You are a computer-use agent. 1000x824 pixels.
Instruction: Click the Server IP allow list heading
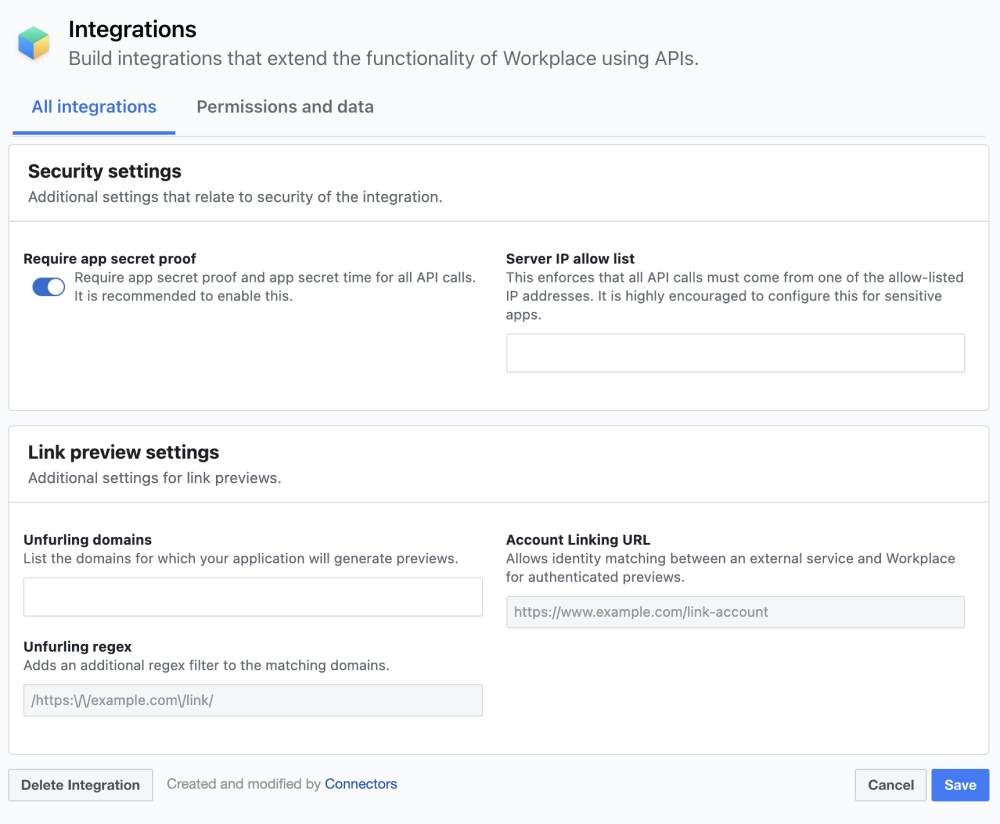tap(571, 258)
